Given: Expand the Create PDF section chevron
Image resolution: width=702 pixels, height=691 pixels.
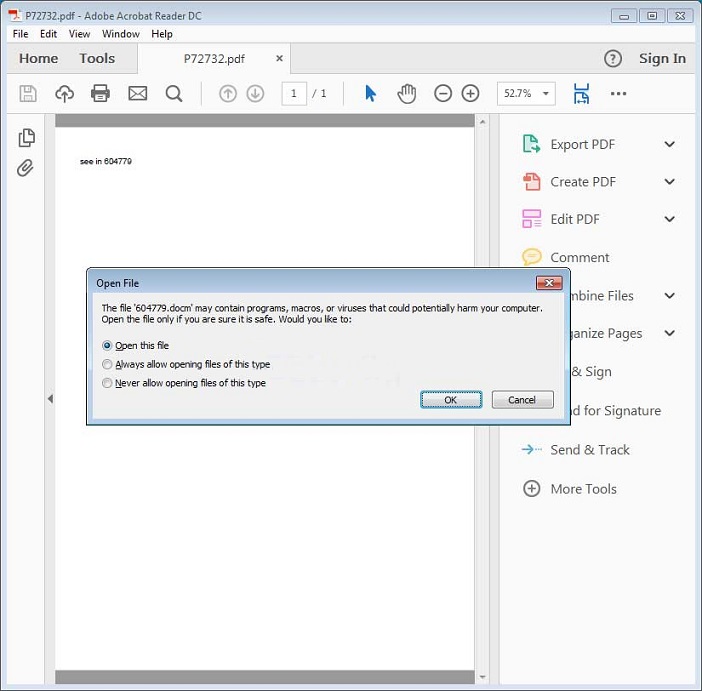Looking at the screenshot, I should (669, 182).
